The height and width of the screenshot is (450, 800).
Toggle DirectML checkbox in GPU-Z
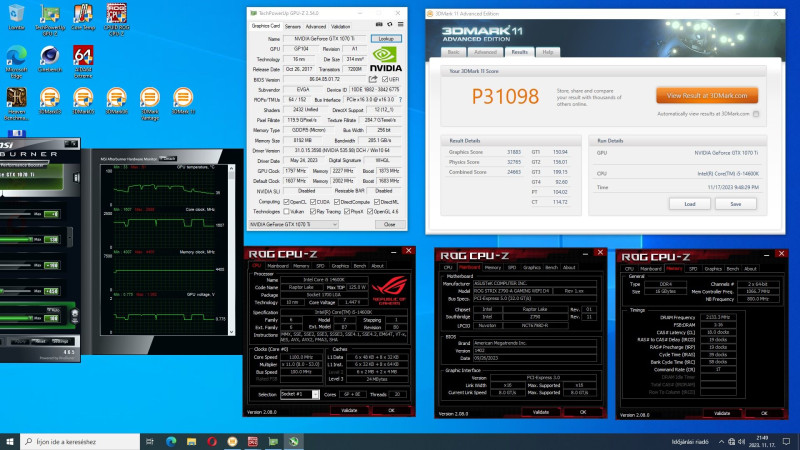click(377, 202)
